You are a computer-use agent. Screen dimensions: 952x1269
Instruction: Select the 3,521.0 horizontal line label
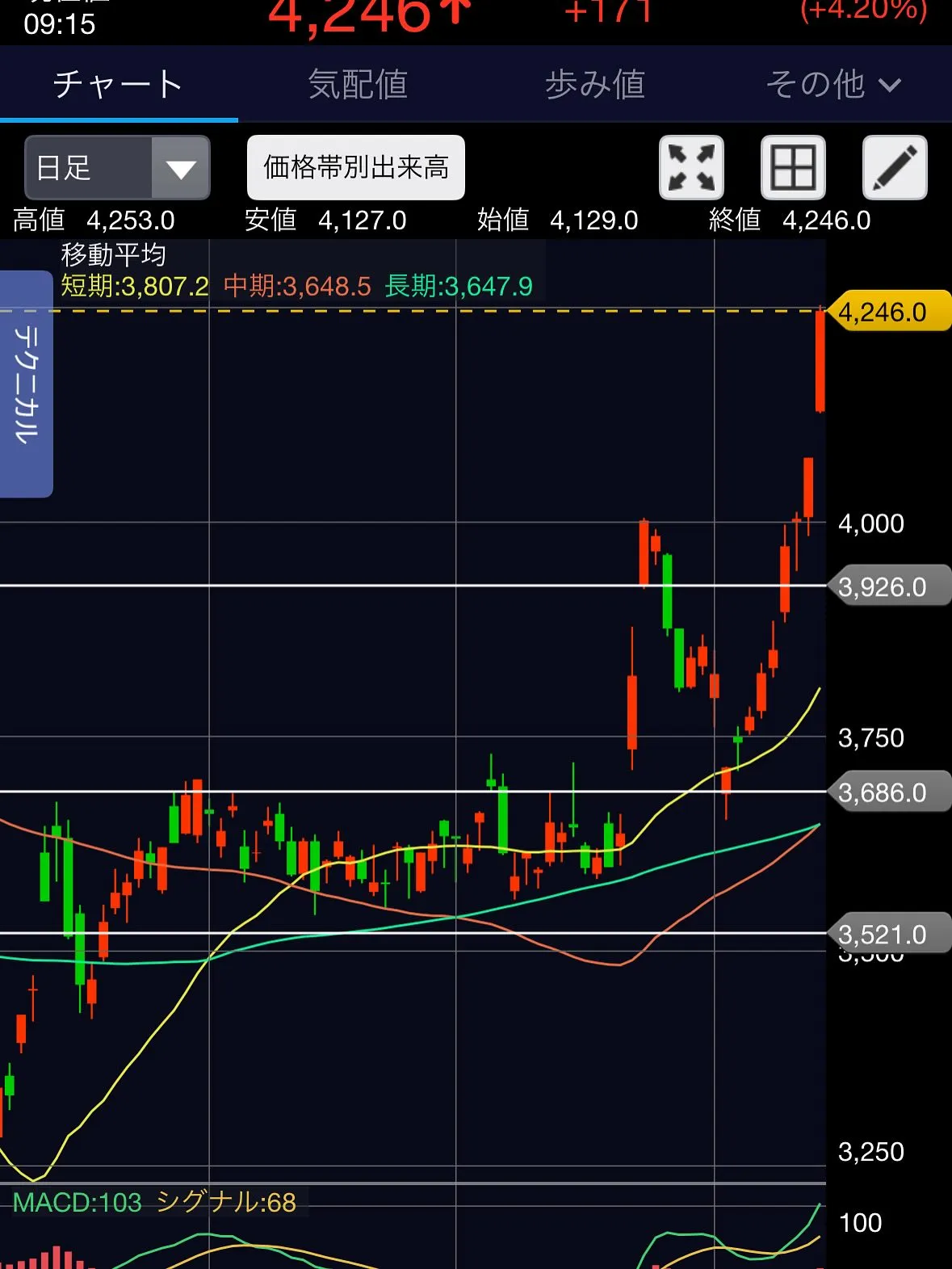tap(887, 935)
